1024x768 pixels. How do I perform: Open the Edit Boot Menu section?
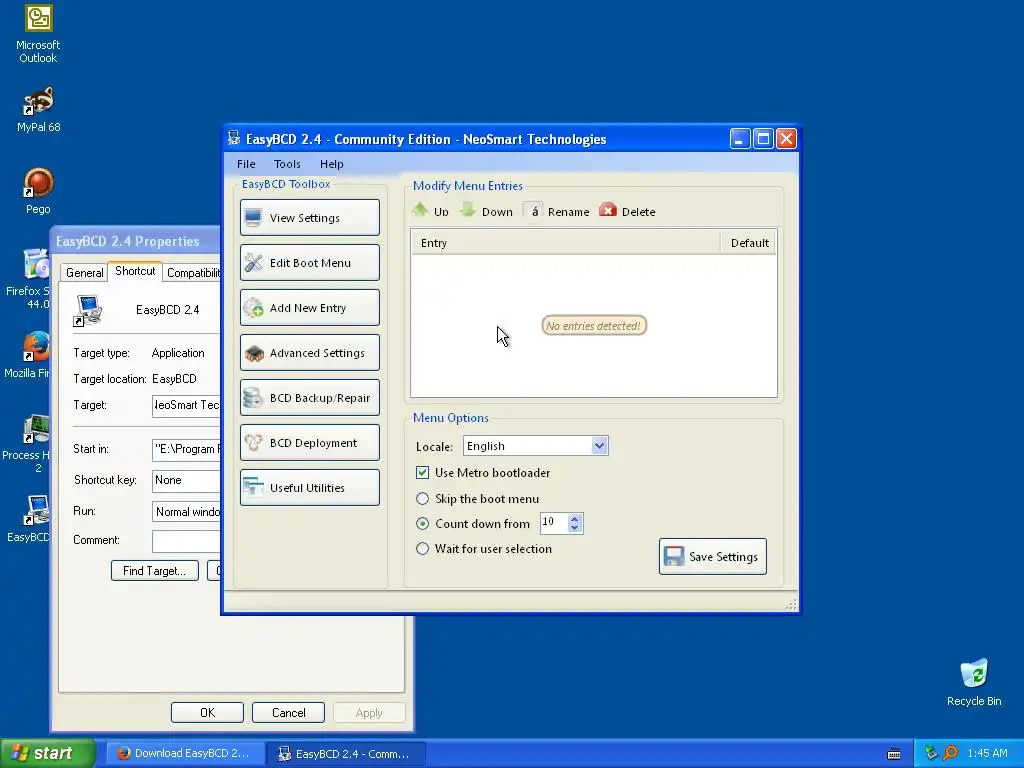pyautogui.click(x=310, y=263)
